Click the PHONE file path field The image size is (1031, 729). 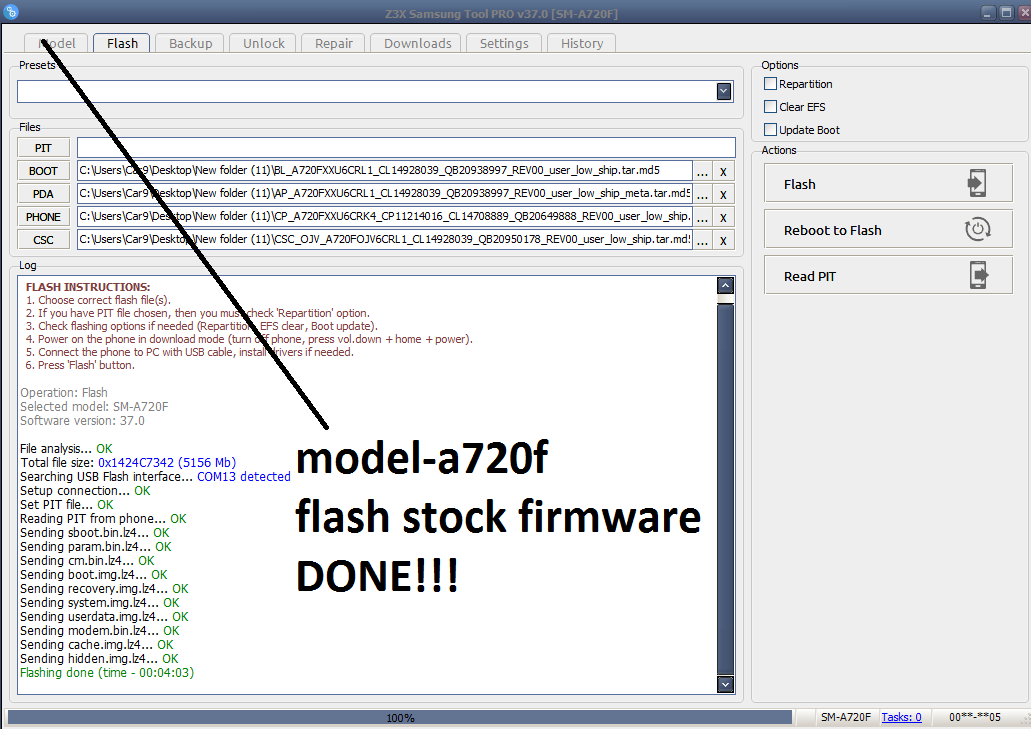point(385,216)
